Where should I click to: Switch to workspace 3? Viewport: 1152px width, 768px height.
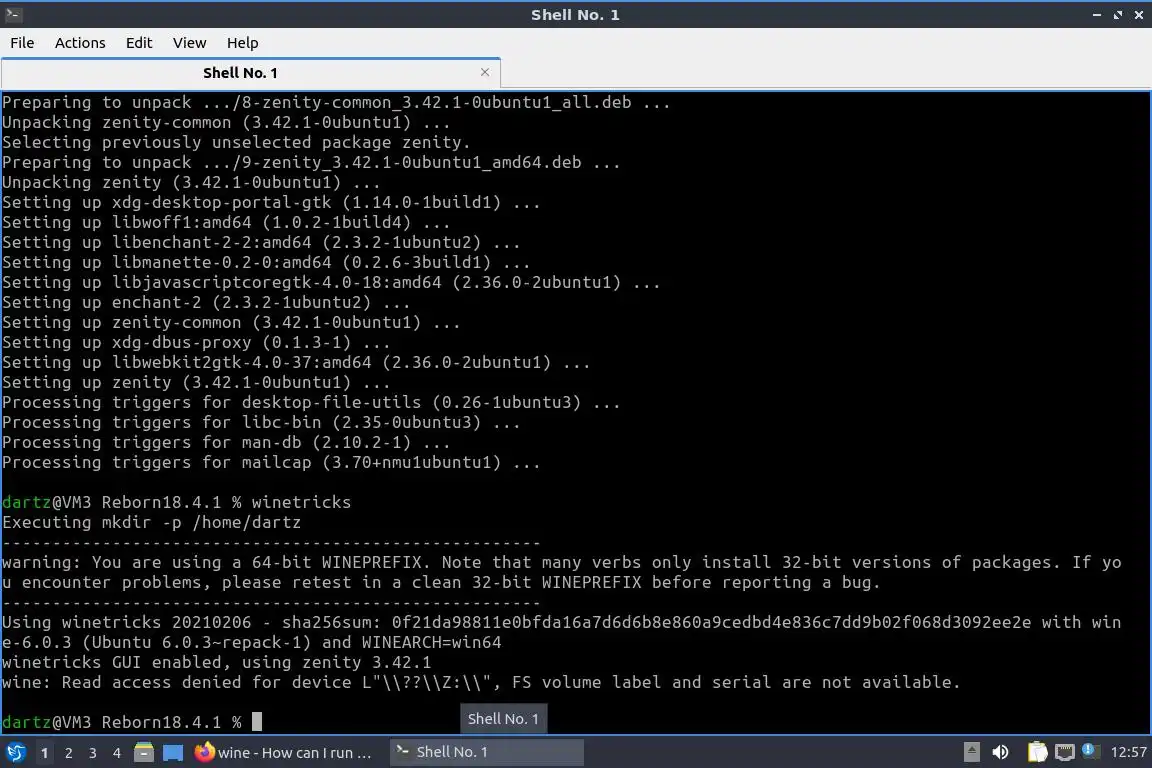tap(93, 753)
